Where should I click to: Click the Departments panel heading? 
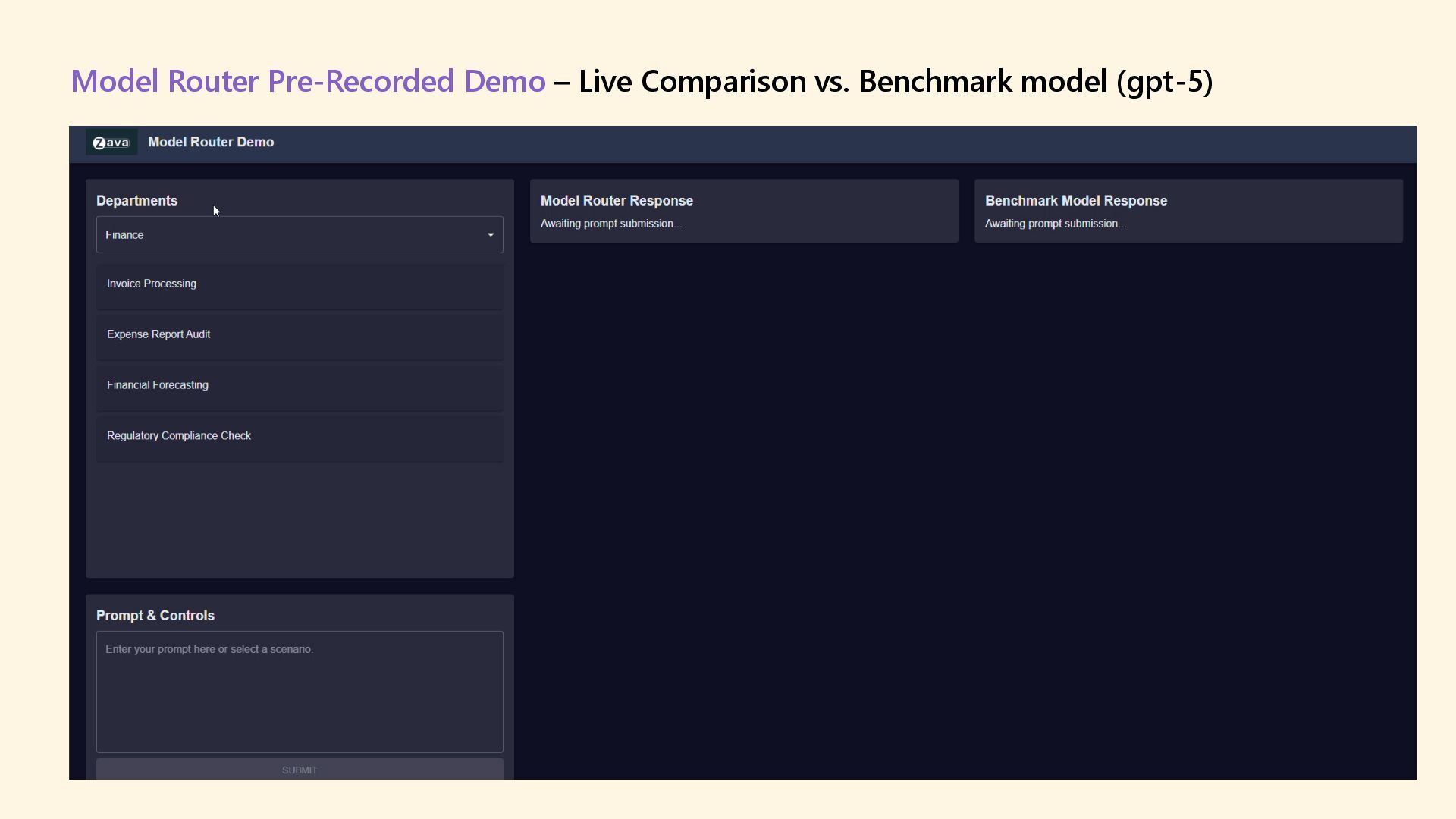coord(136,201)
